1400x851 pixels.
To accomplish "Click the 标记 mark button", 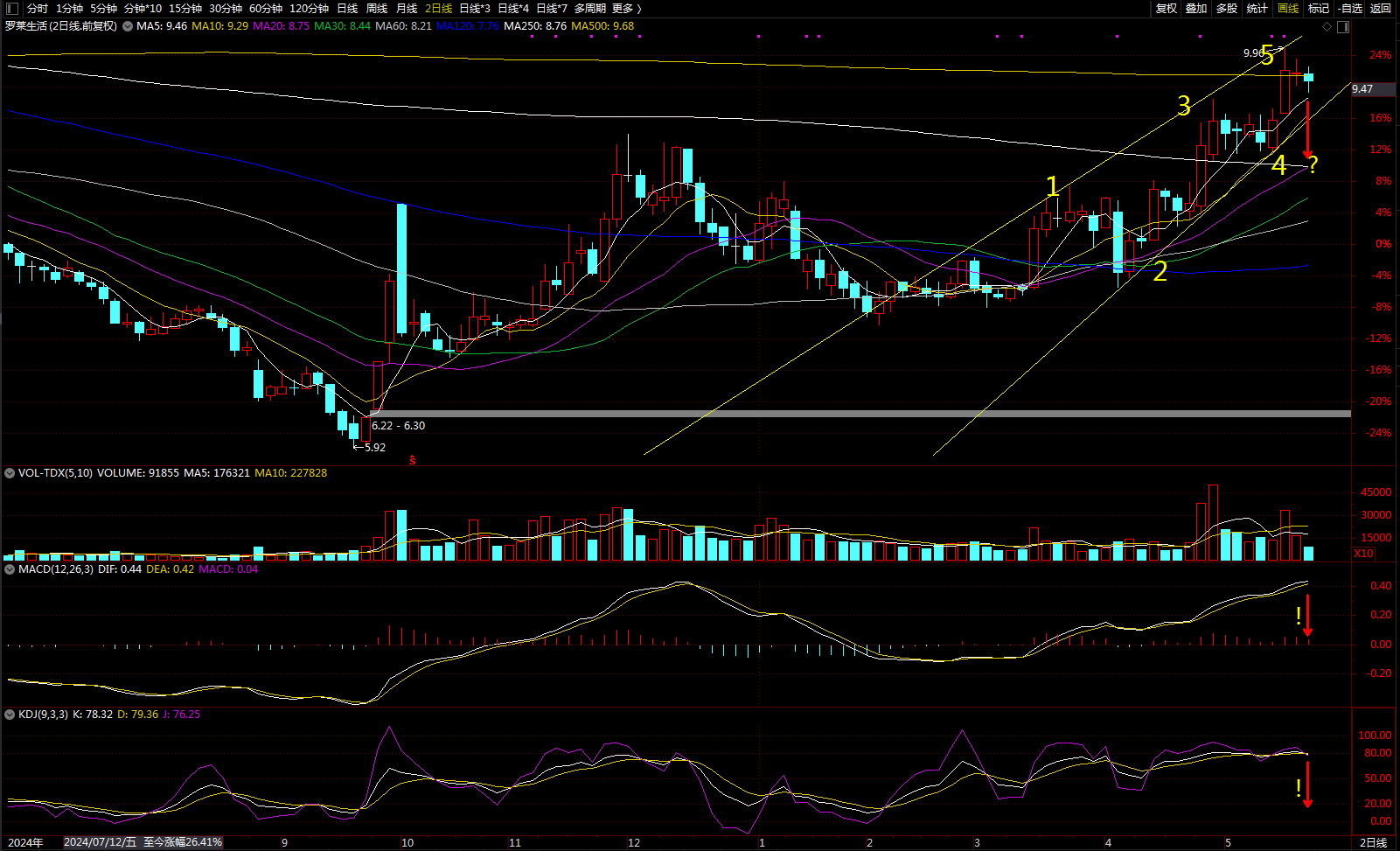I will pos(1319,8).
